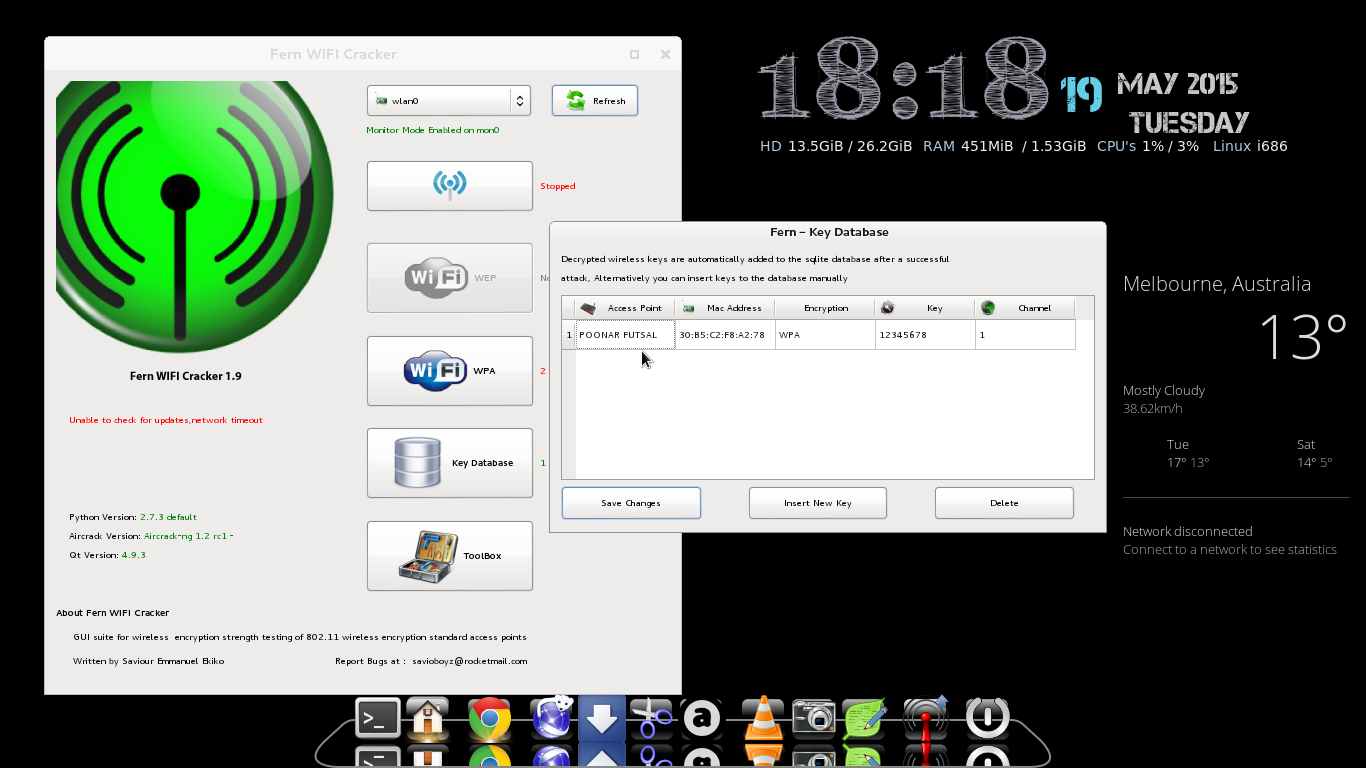Image resolution: width=1366 pixels, height=768 pixels.
Task: Click the Python Version 2.7.3 text
Action: coord(133,517)
